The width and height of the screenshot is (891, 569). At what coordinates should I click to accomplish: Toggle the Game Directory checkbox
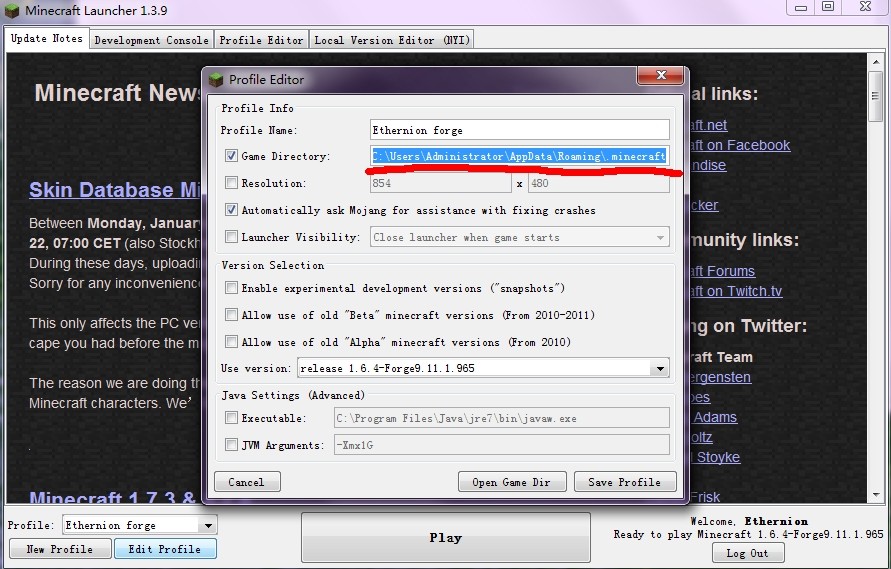click(x=231, y=156)
